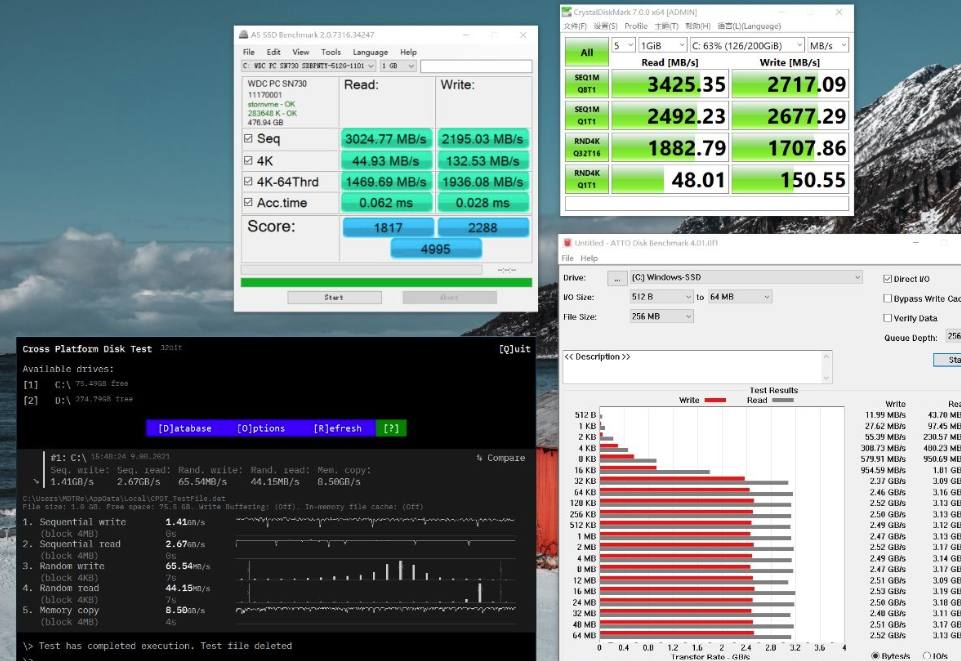Open the ATTO I/O Size 64 MB dropdown
961x661 pixels.
(x=740, y=297)
